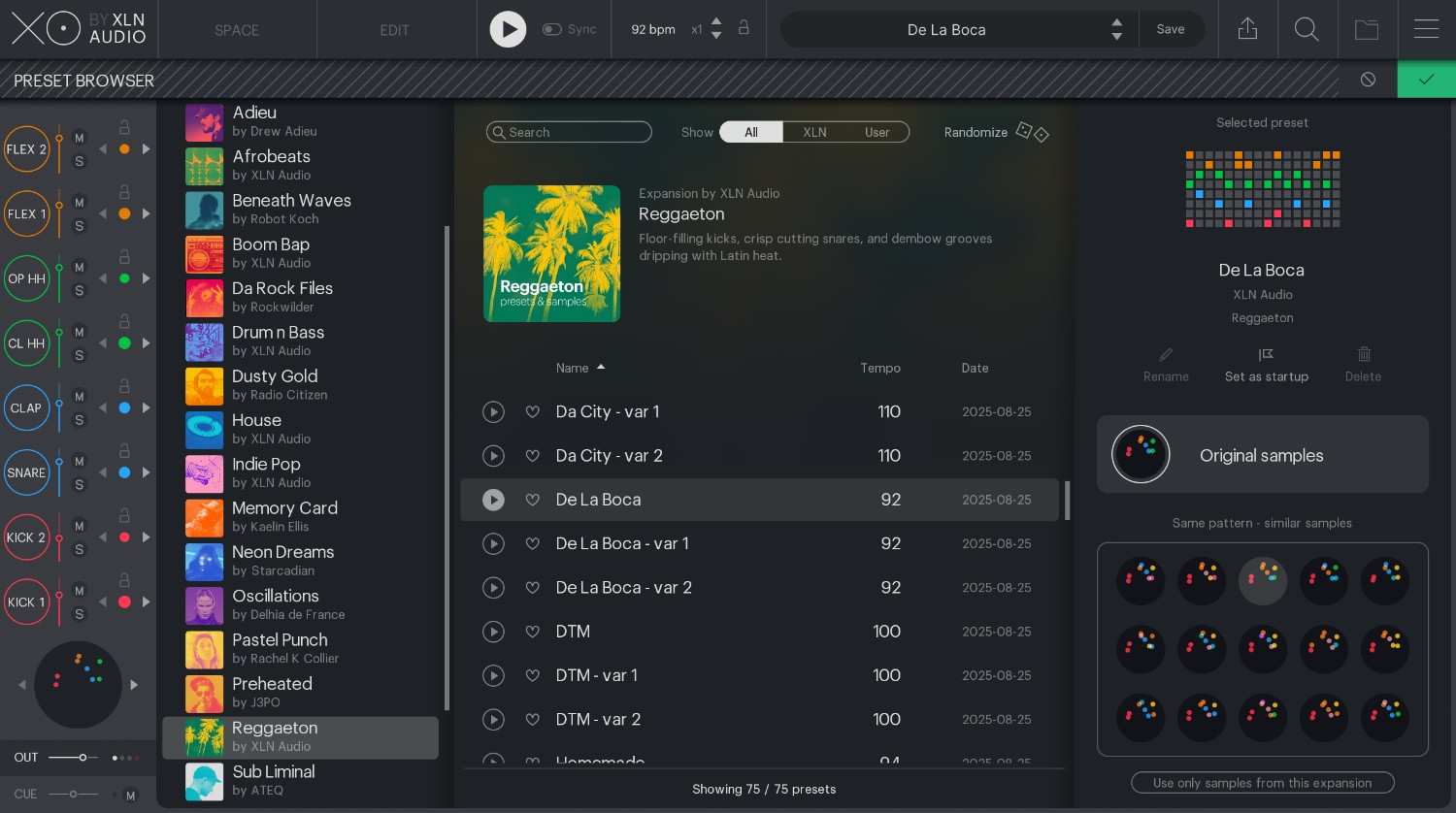This screenshot has height=813, width=1456.
Task: Open the De La Boca preset selector arrows
Action: tap(1116, 29)
